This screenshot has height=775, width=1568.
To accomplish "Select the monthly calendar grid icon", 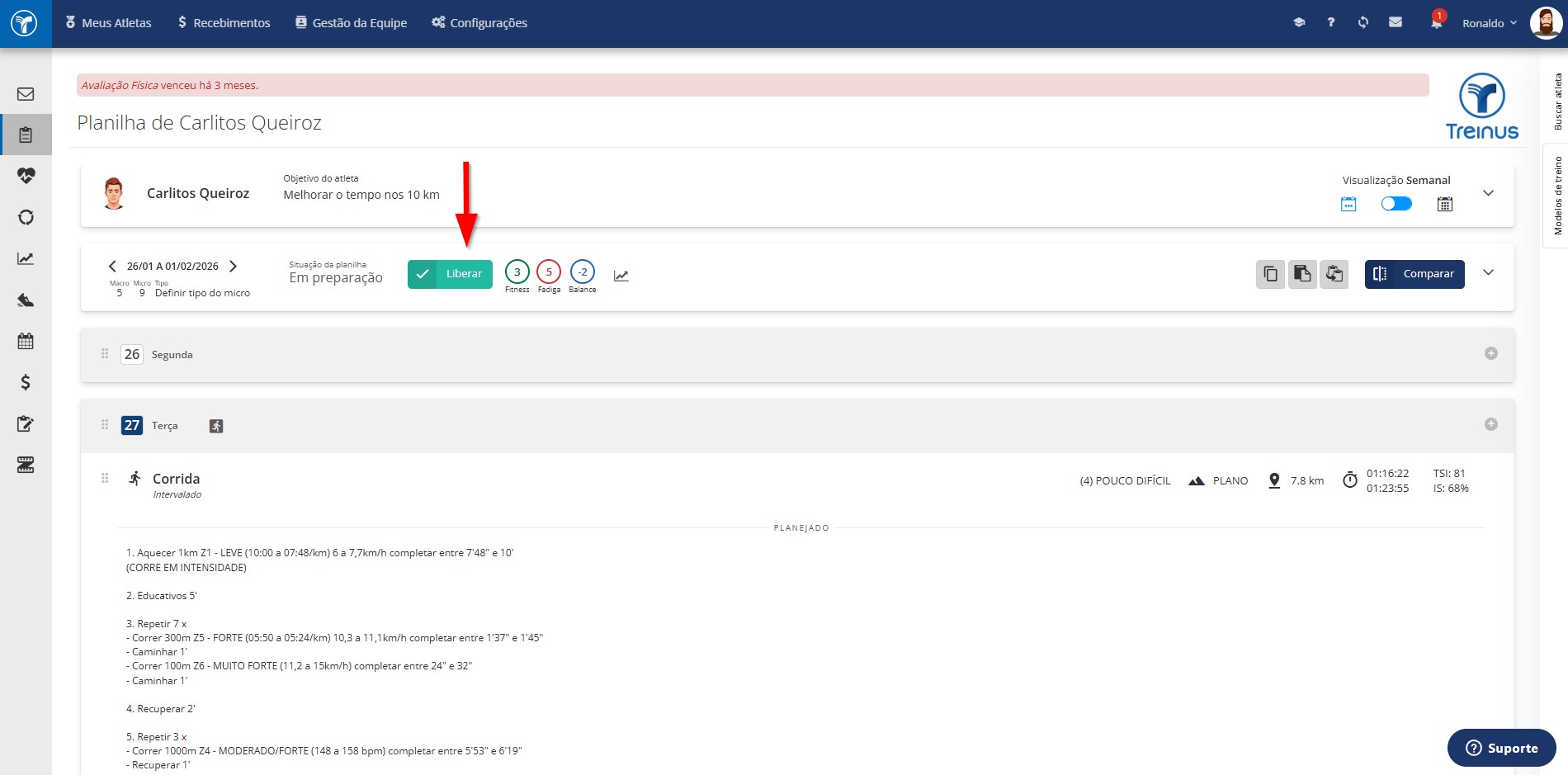I will click(1444, 204).
